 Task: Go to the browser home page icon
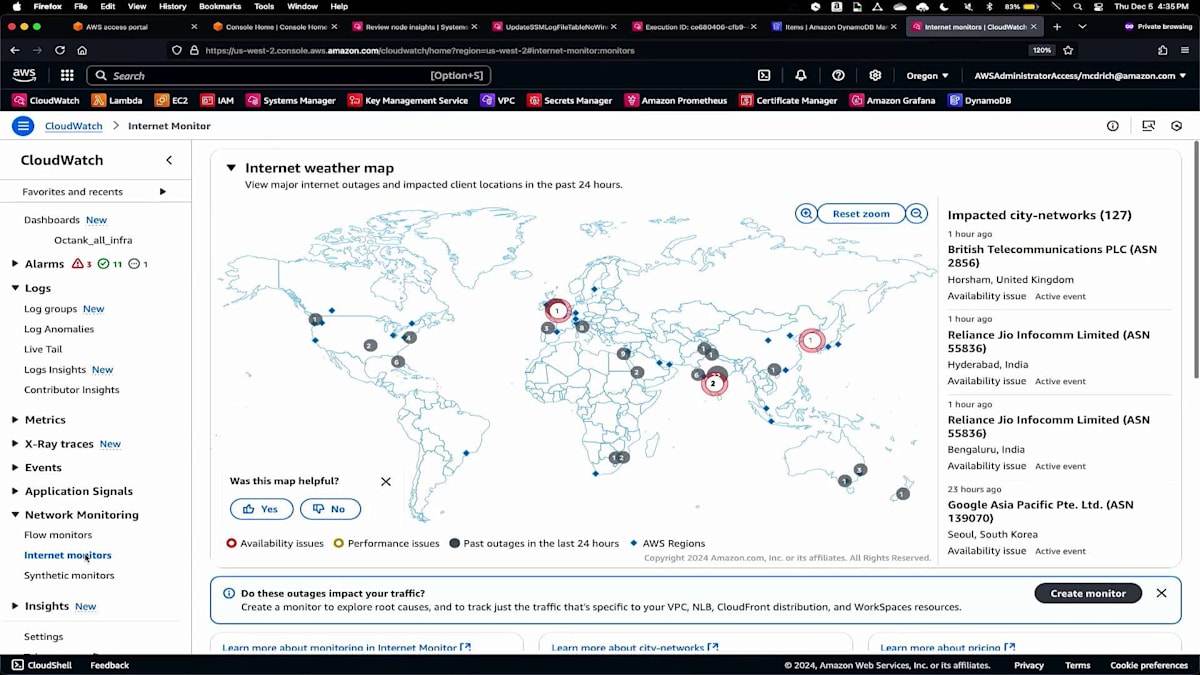[x=82, y=50]
